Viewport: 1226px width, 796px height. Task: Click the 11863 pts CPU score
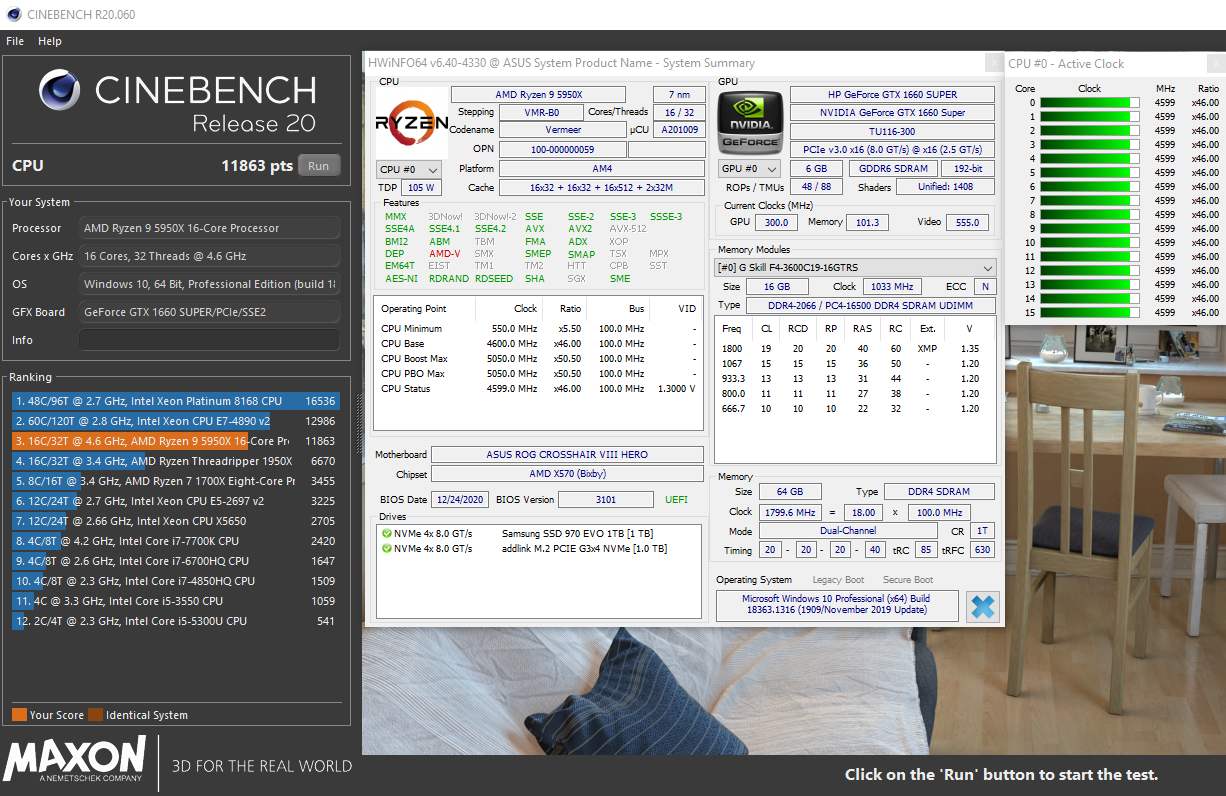(257, 166)
